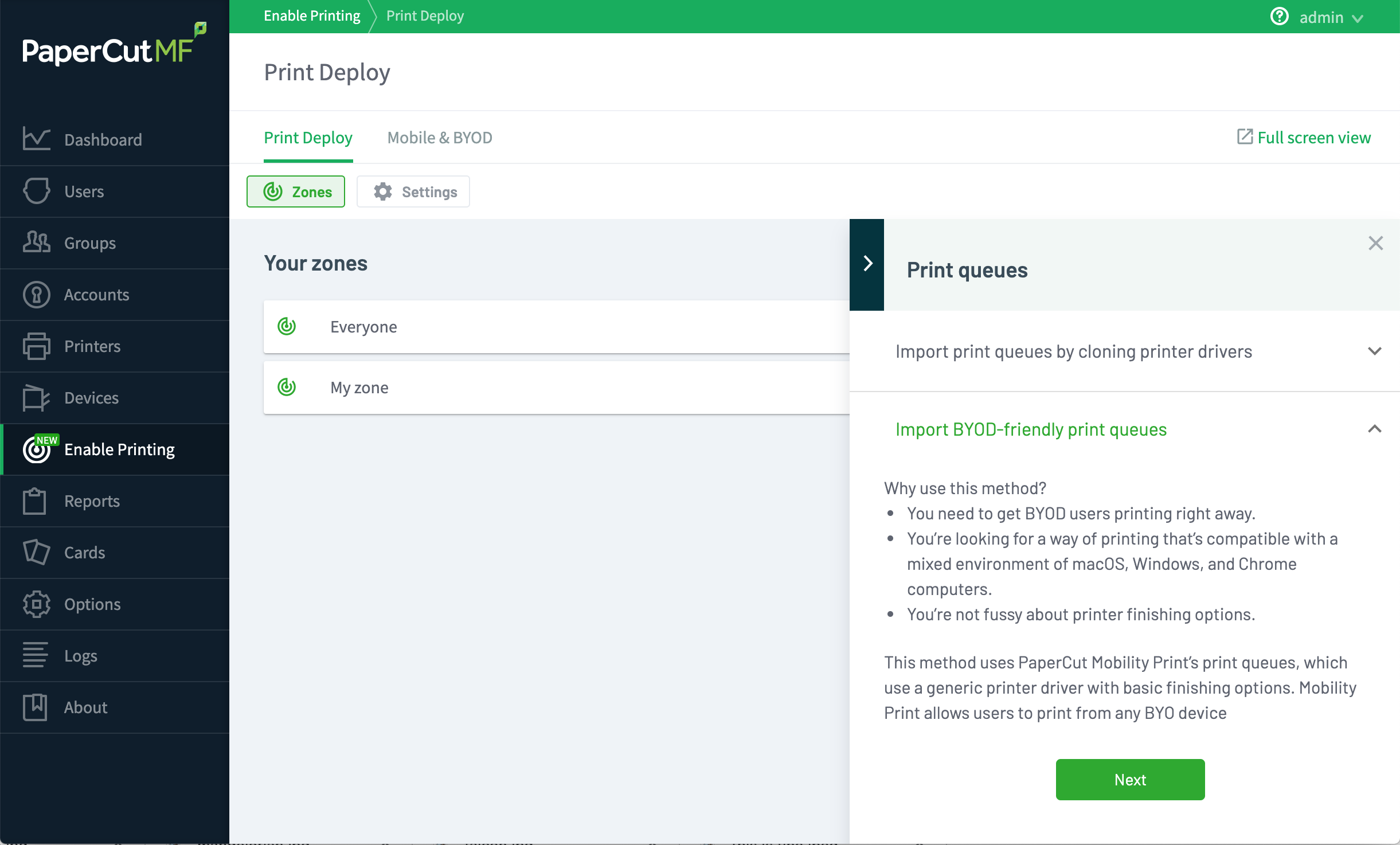
Task: Click the Zones button
Action: click(x=296, y=191)
